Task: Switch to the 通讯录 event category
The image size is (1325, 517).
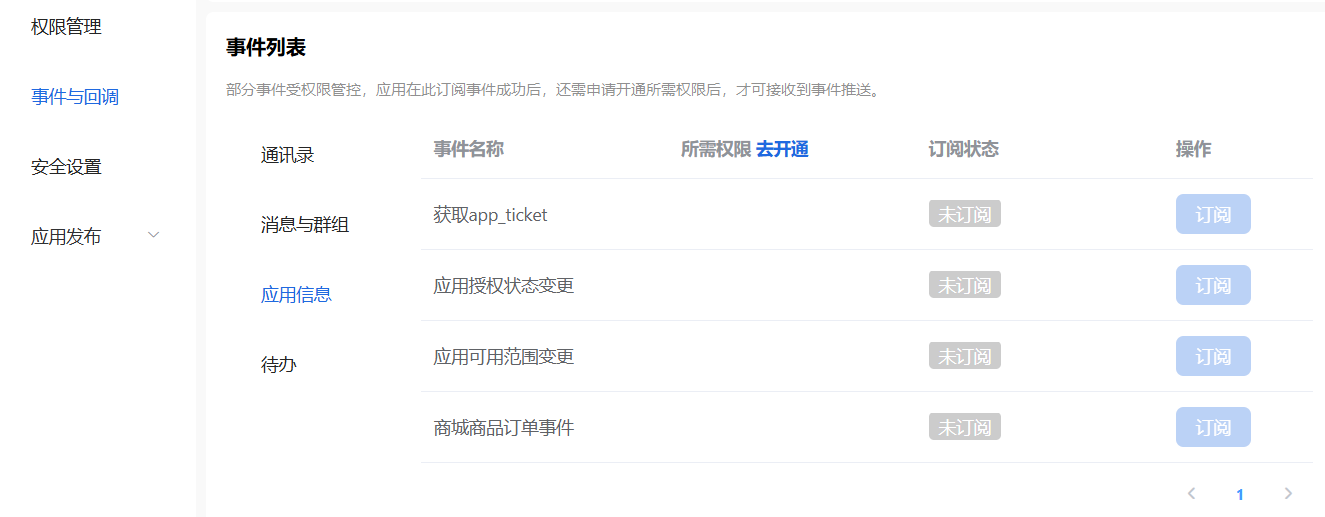Action: (288, 155)
